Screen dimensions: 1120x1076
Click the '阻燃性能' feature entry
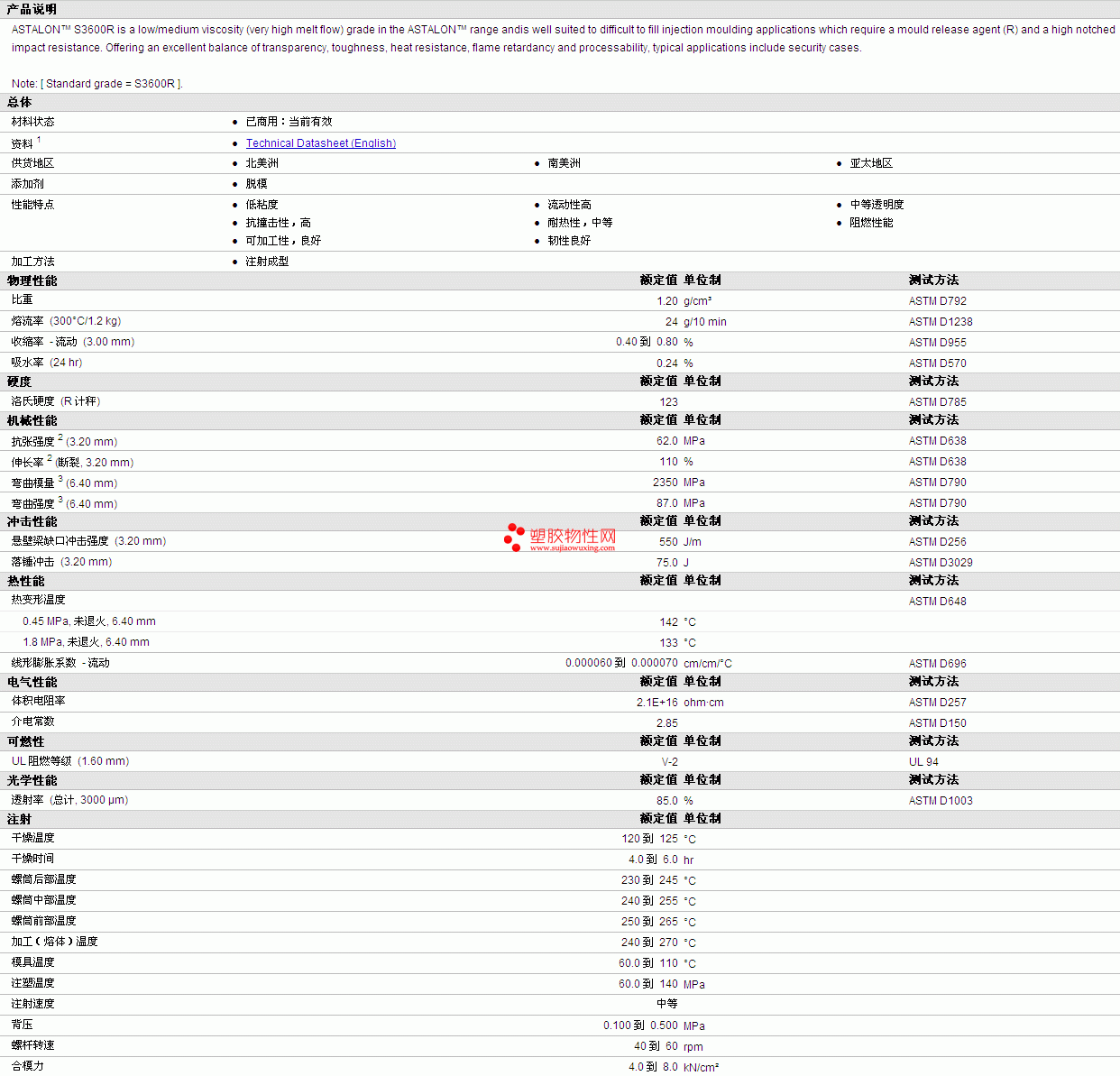click(x=871, y=223)
